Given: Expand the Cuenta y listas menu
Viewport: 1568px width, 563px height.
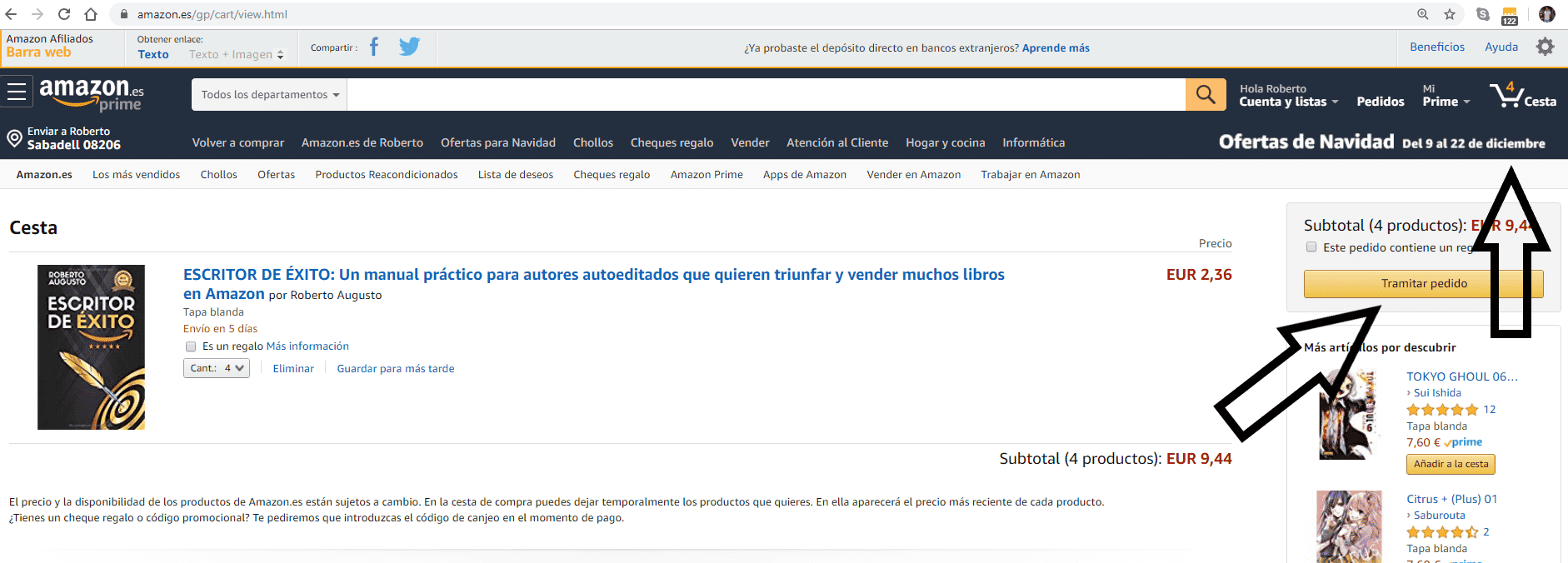Looking at the screenshot, I should [x=1289, y=95].
